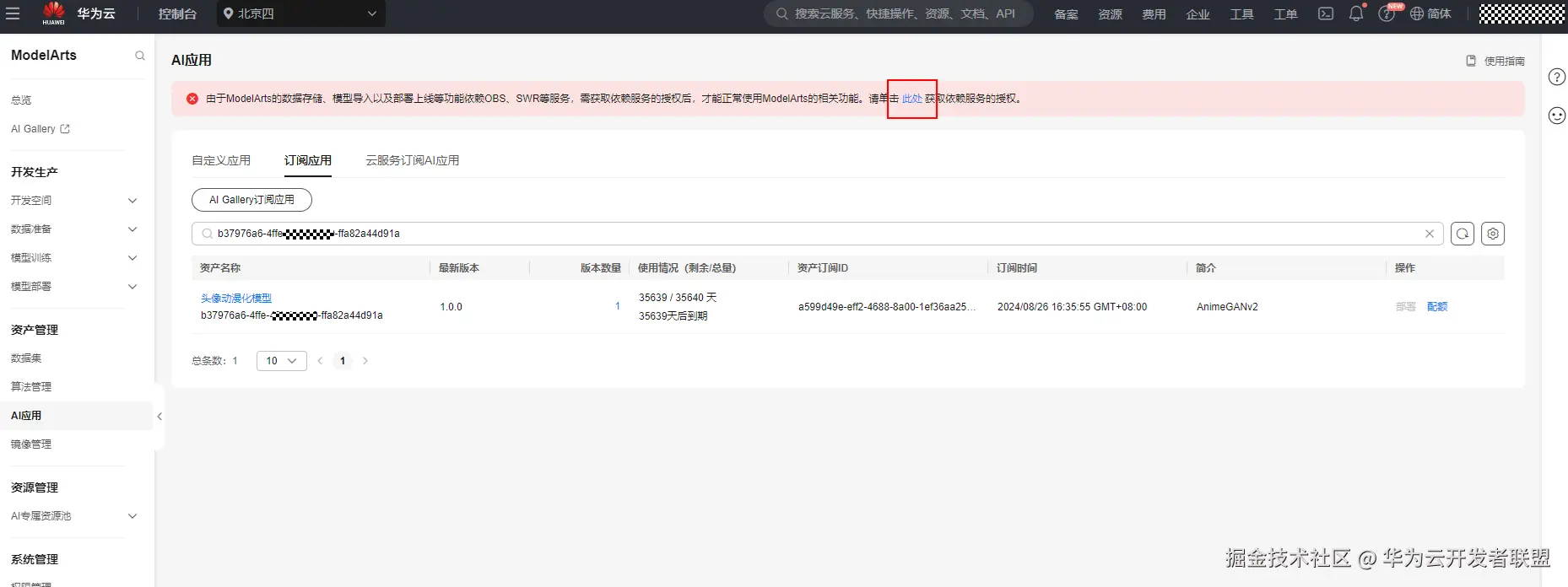1568x587 pixels.
Task: Open 数据集 in sidebar
Action: click(x=26, y=358)
